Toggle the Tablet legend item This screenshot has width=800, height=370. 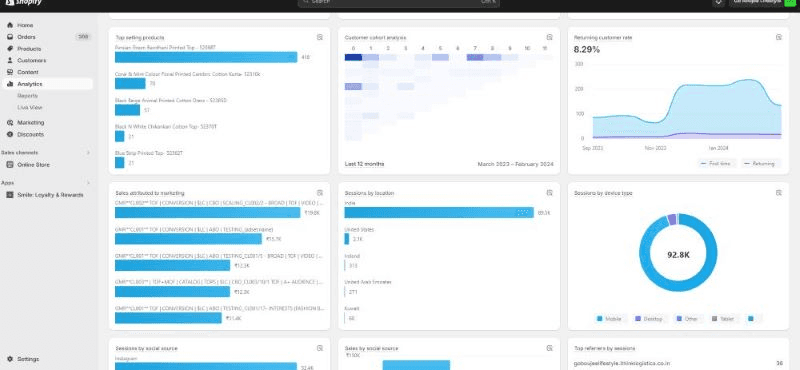(723, 319)
